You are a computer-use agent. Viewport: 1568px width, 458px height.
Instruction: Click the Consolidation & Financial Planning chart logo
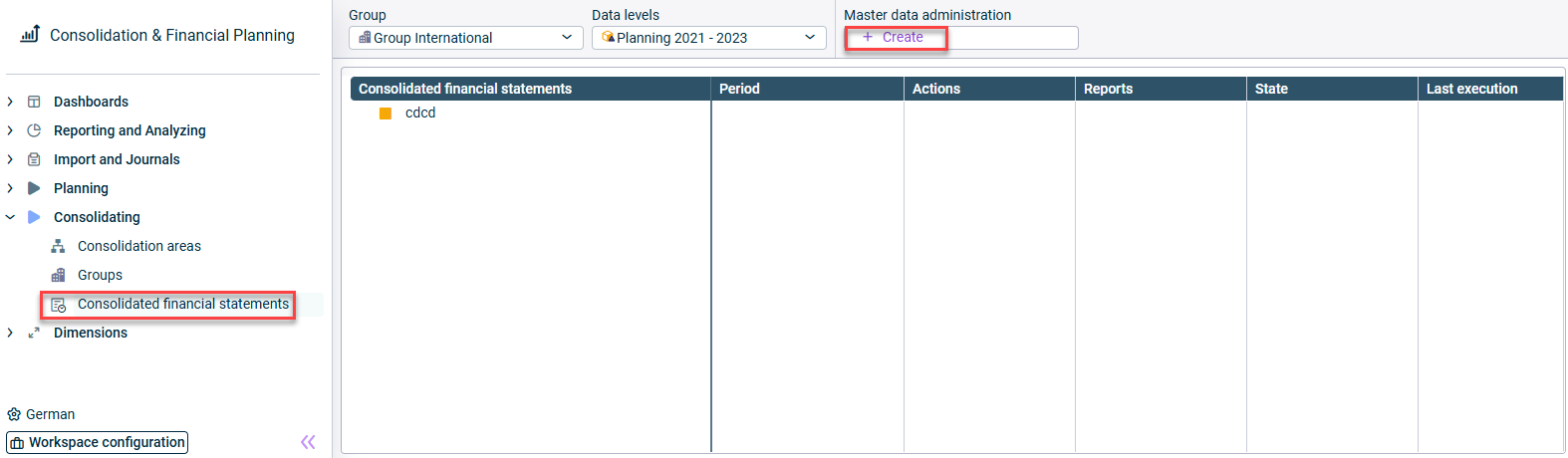coord(30,34)
